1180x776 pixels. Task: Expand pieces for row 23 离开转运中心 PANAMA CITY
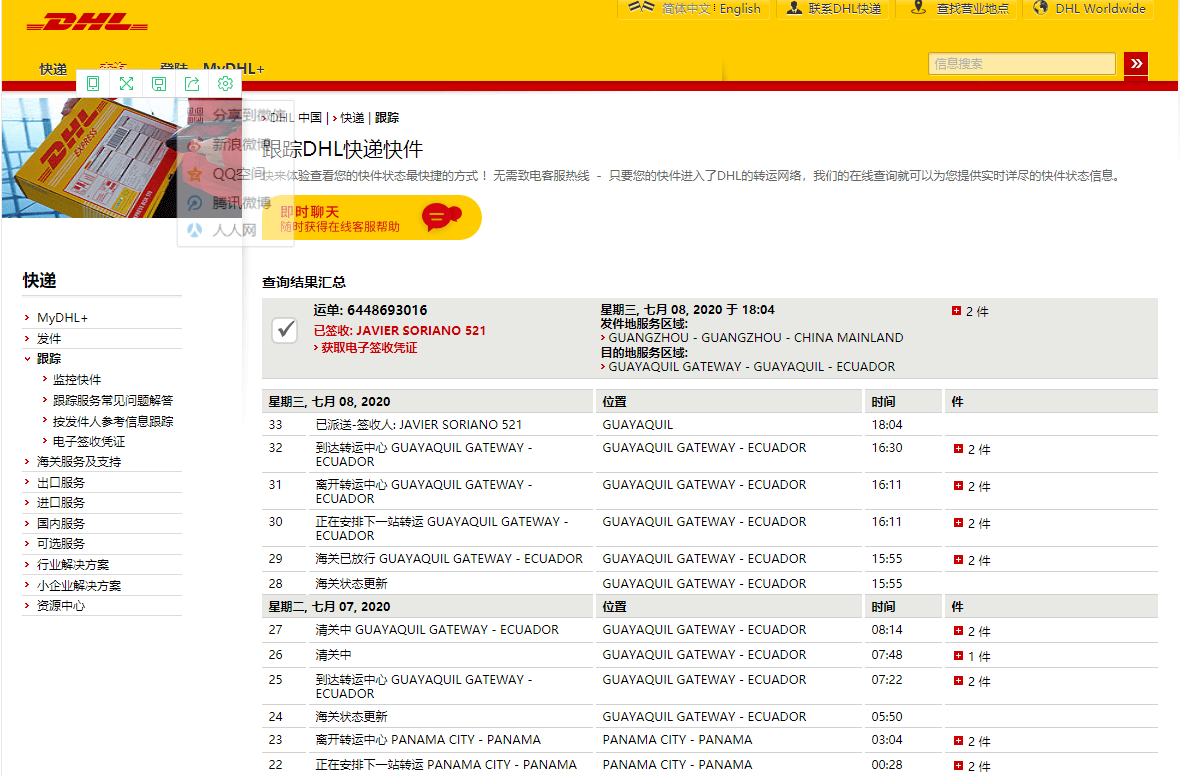point(958,741)
